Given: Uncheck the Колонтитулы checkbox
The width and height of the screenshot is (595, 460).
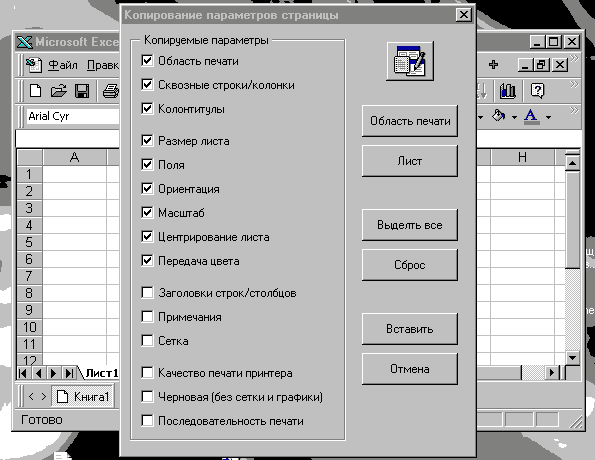Looking at the screenshot, I should click(147, 109).
